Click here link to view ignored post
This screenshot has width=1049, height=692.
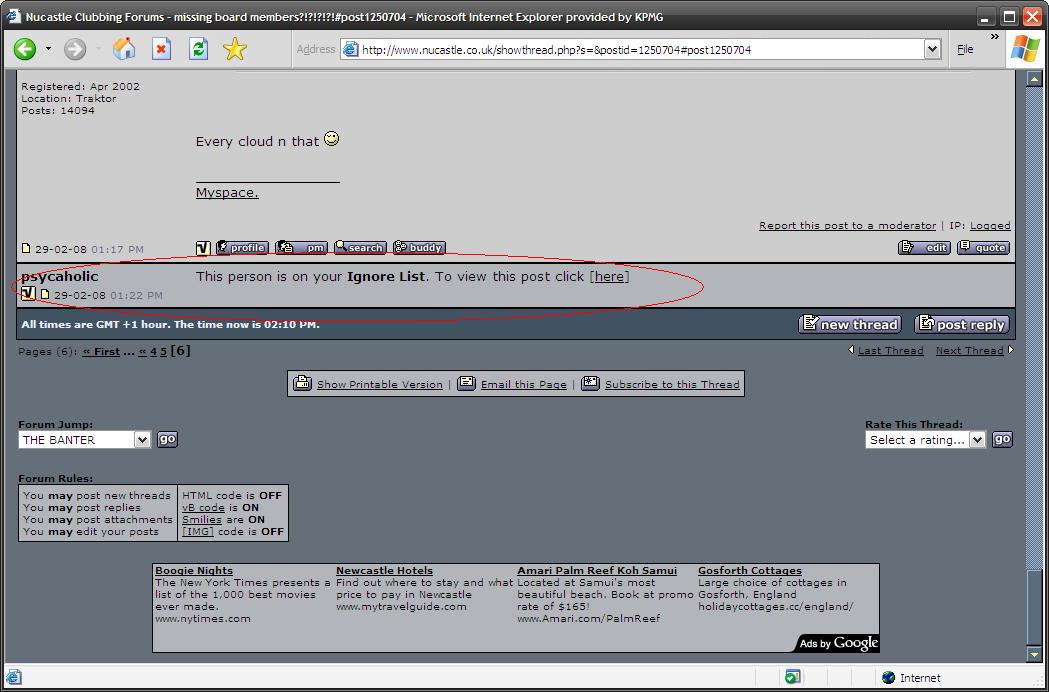[609, 277]
